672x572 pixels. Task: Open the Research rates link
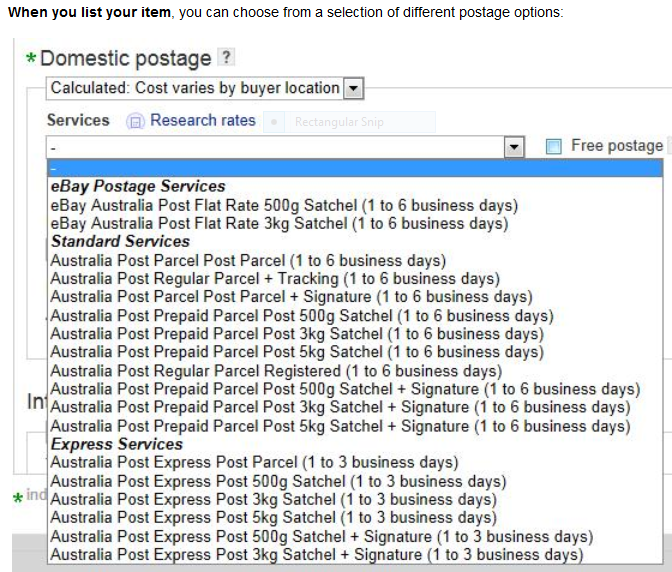(x=203, y=120)
